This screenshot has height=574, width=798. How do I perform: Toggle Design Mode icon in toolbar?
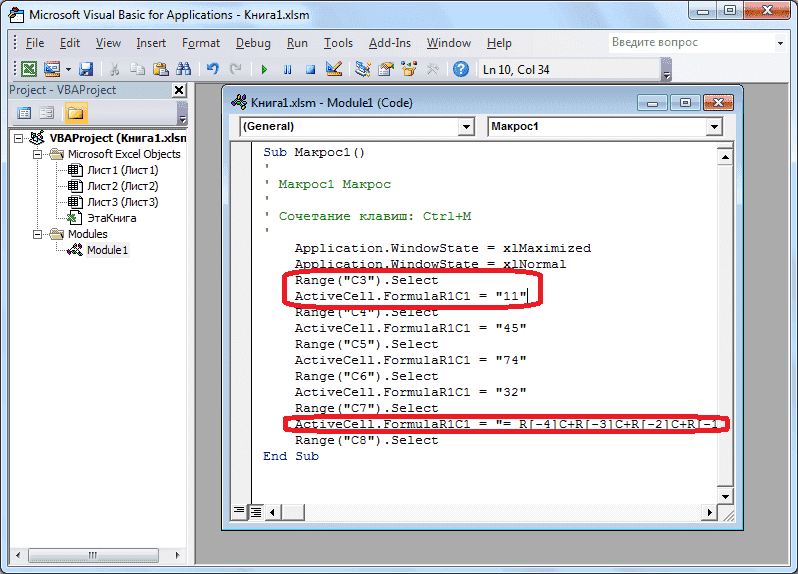coord(334,70)
